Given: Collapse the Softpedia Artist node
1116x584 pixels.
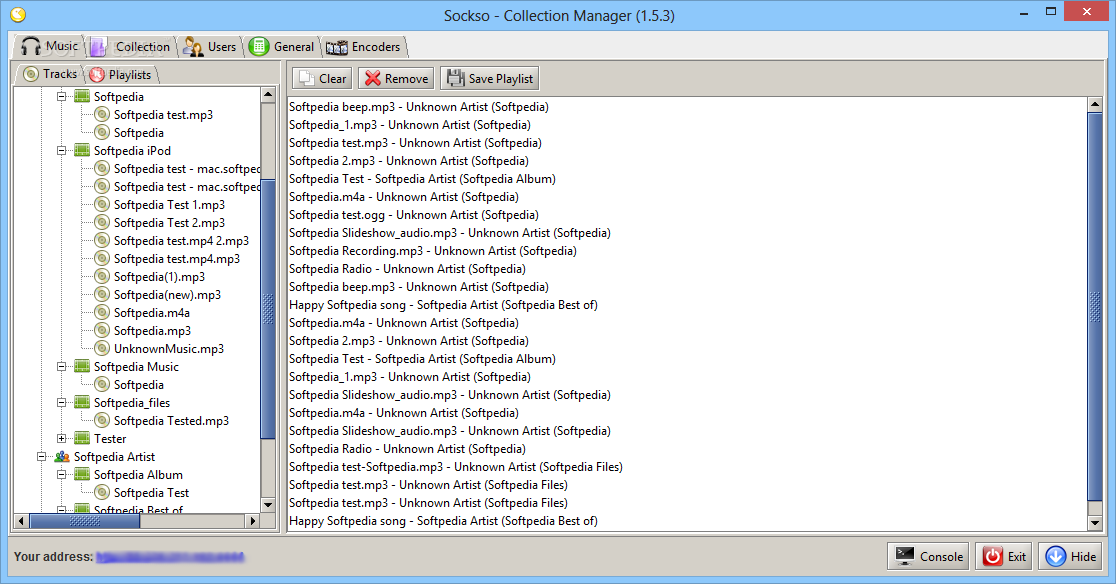Looking at the screenshot, I should 42,457.
